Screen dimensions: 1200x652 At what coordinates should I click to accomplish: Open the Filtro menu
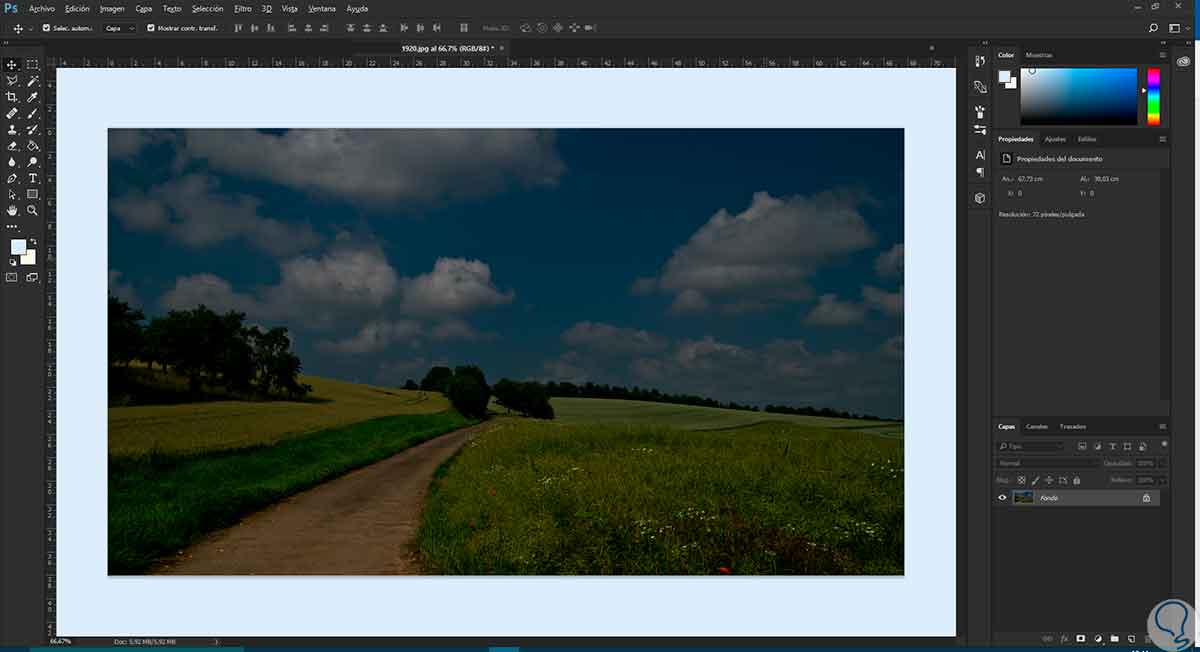coord(243,8)
